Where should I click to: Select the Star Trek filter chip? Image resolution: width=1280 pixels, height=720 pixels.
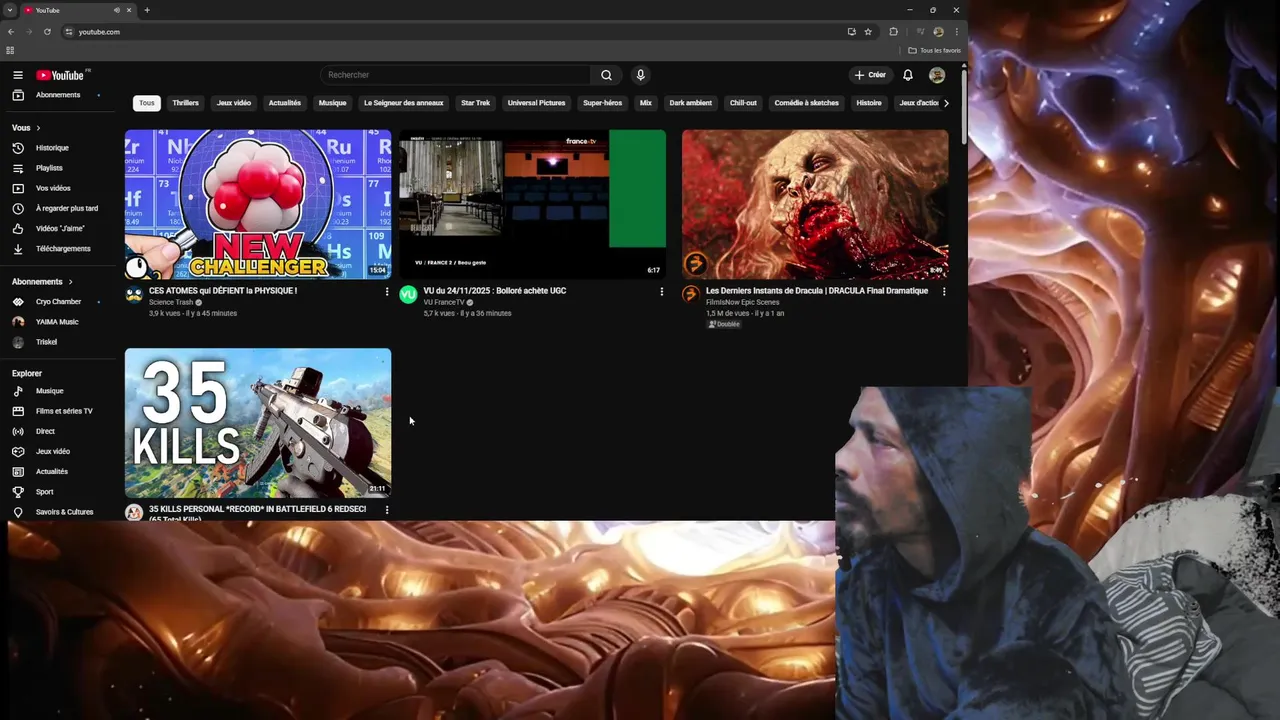coord(476,103)
